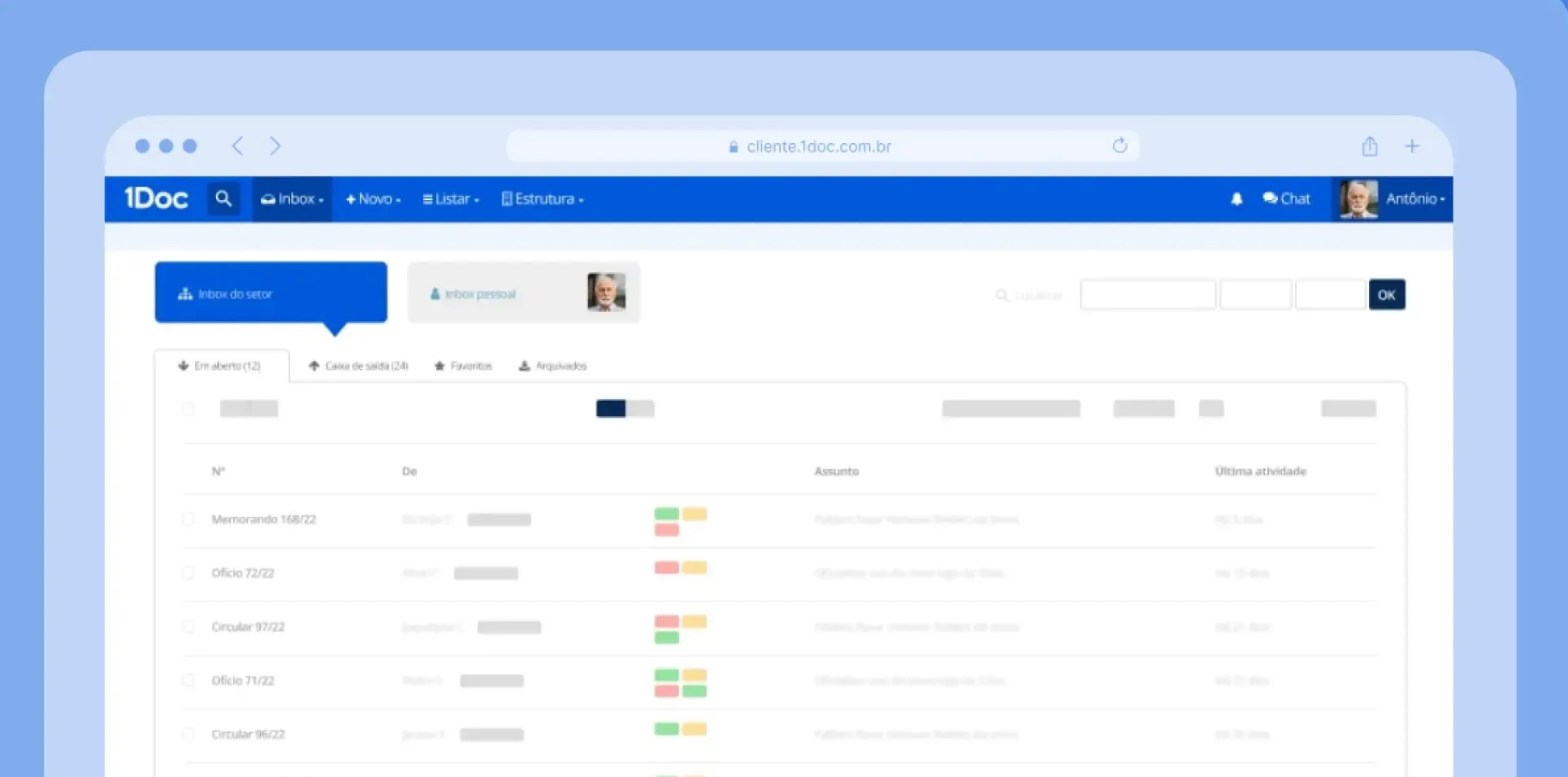Open the Novo dropdown menu
Screen dimensions: 1568x777
tap(373, 199)
